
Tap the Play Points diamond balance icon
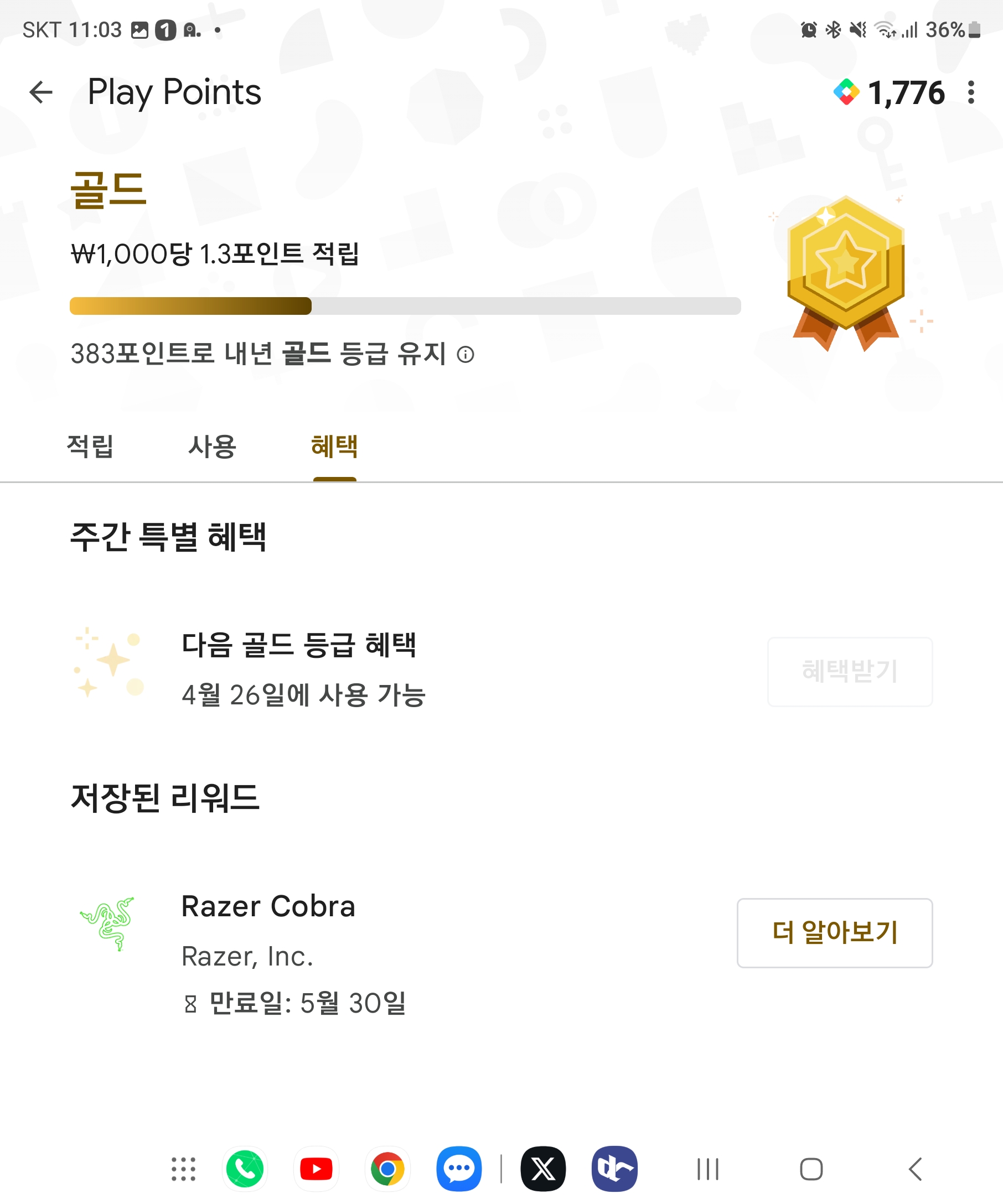[x=846, y=92]
